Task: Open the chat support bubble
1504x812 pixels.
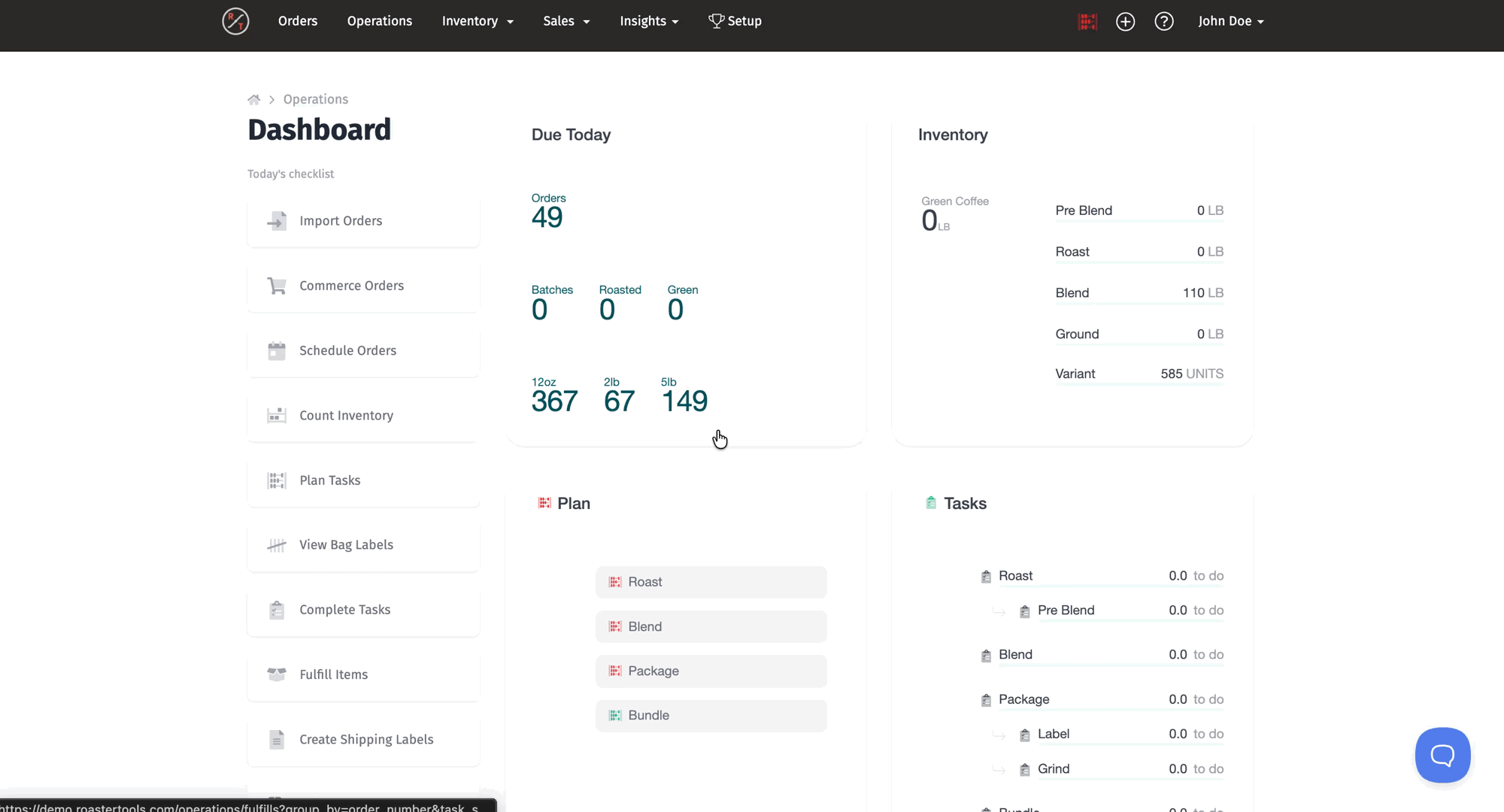Action: pyautogui.click(x=1442, y=755)
